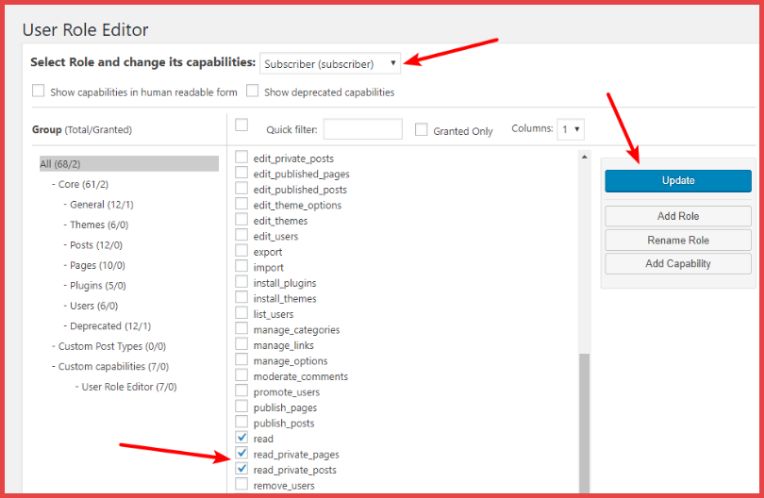Click the capabilities list scrollbar thumb
764x498 pixels.
[x=584, y=423]
